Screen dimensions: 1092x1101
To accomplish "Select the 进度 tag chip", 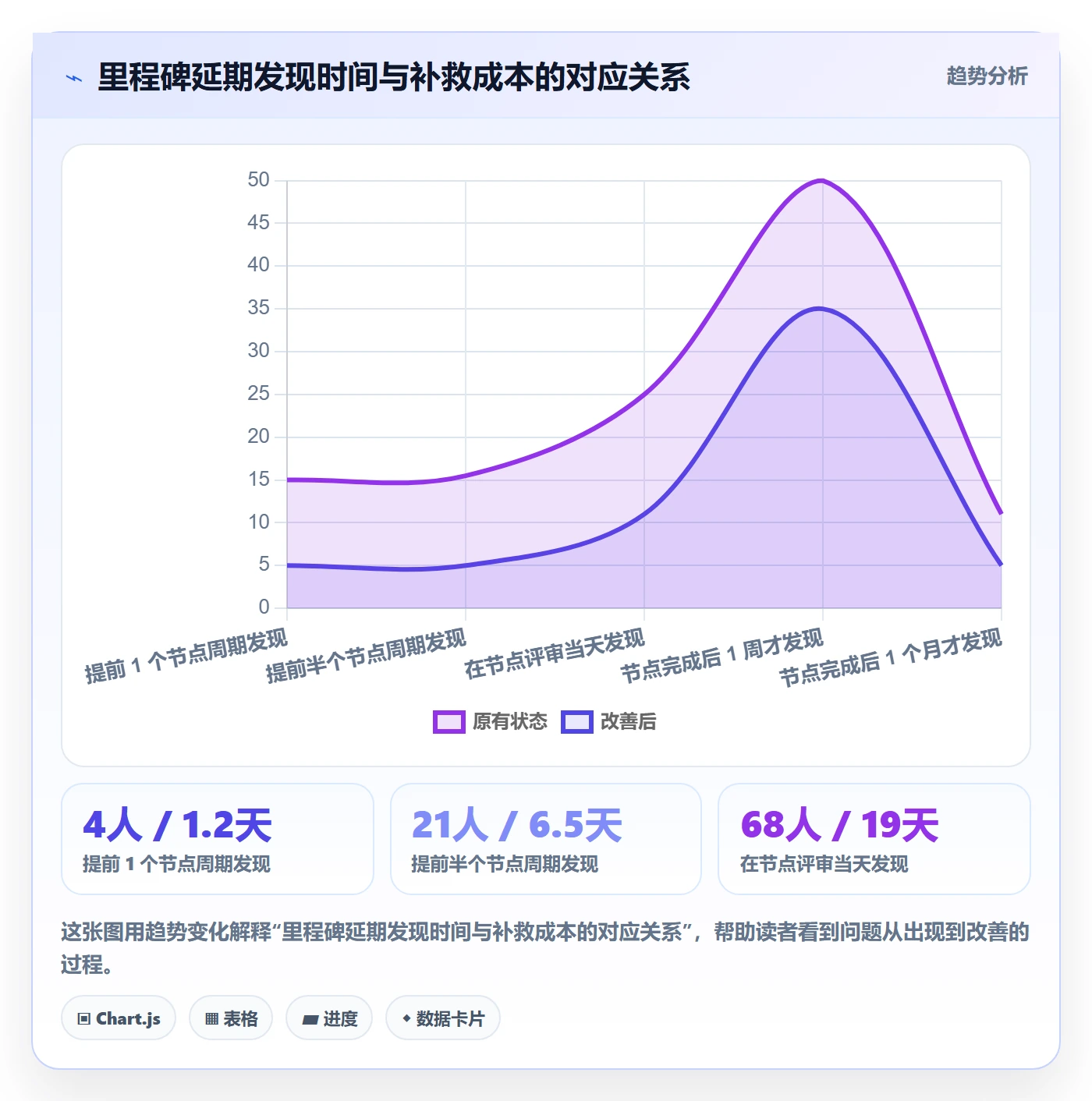I will point(329,1018).
